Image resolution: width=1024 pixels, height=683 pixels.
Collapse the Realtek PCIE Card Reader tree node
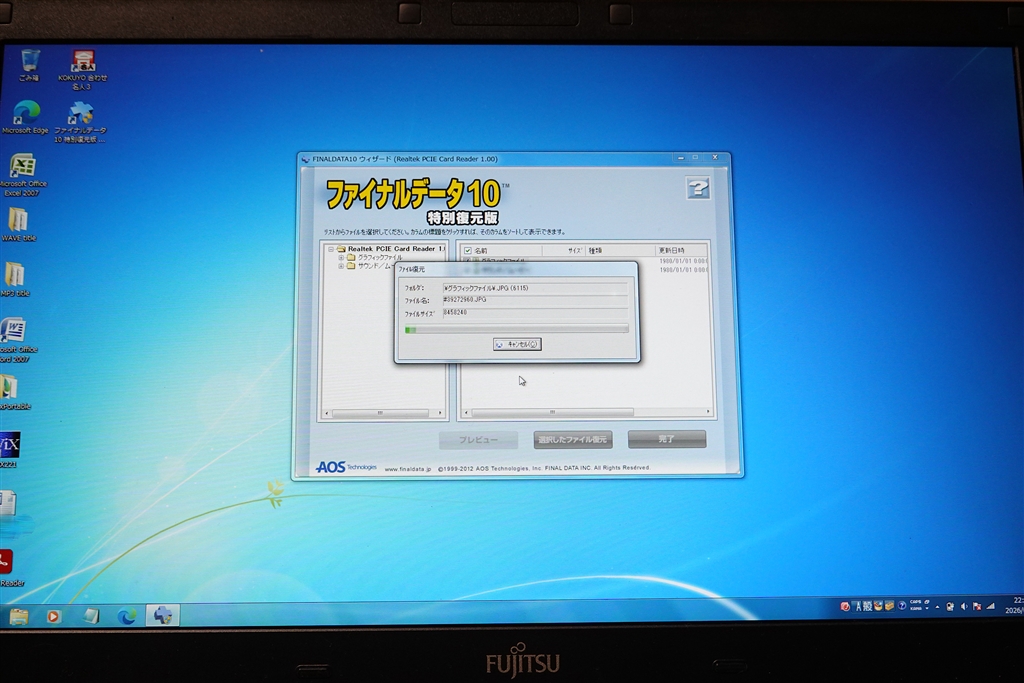pyautogui.click(x=331, y=249)
